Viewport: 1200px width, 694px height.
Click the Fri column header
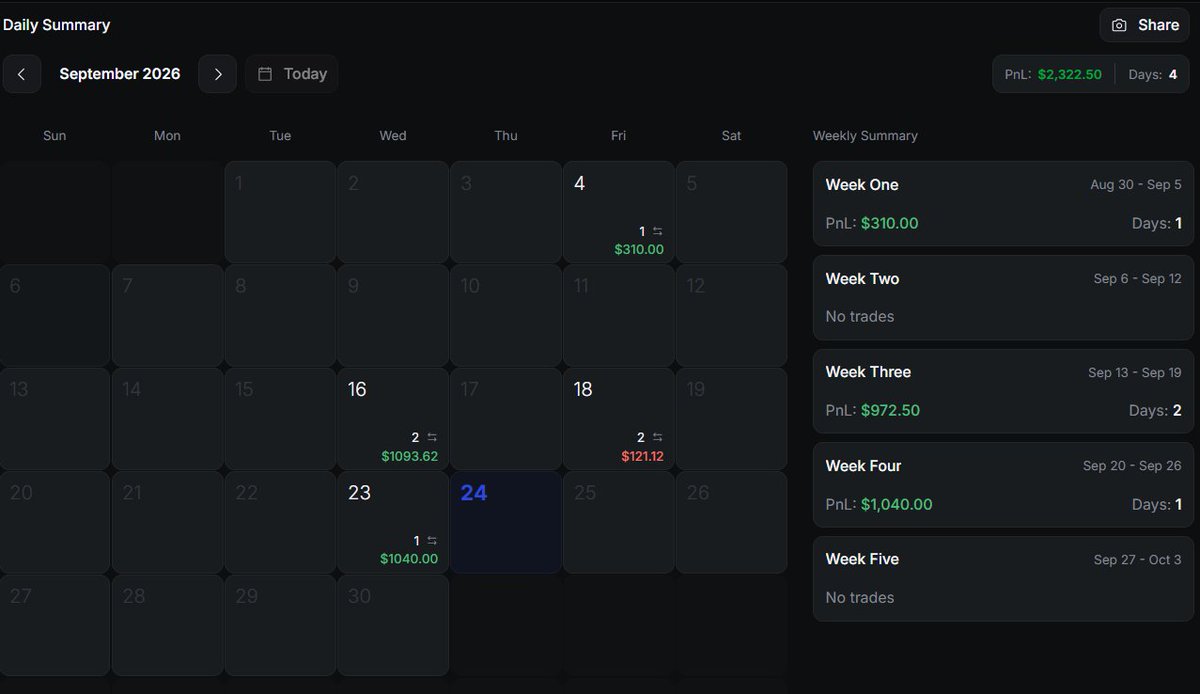[x=618, y=136]
